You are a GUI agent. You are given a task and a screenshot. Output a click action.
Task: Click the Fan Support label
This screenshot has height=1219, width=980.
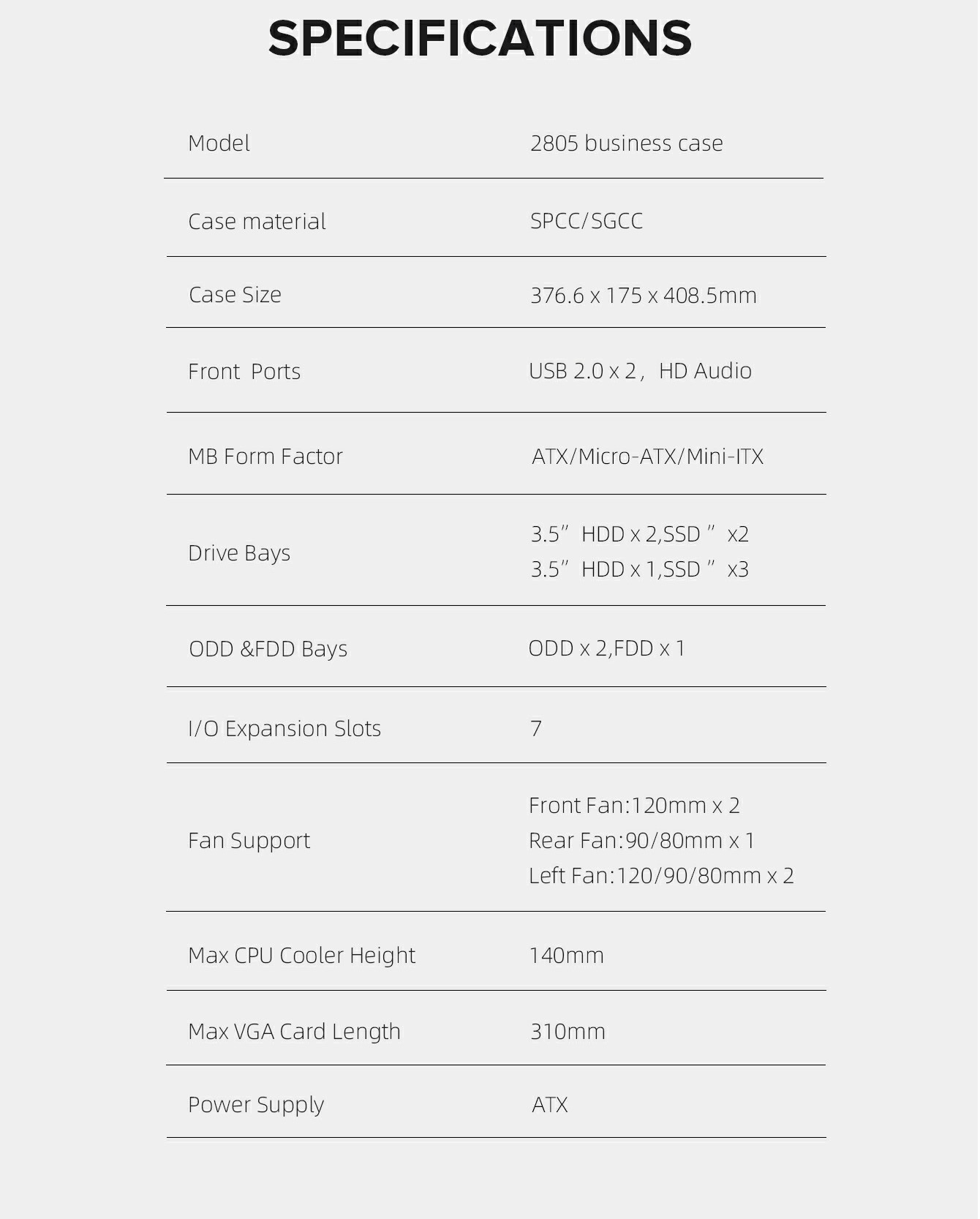pos(249,841)
